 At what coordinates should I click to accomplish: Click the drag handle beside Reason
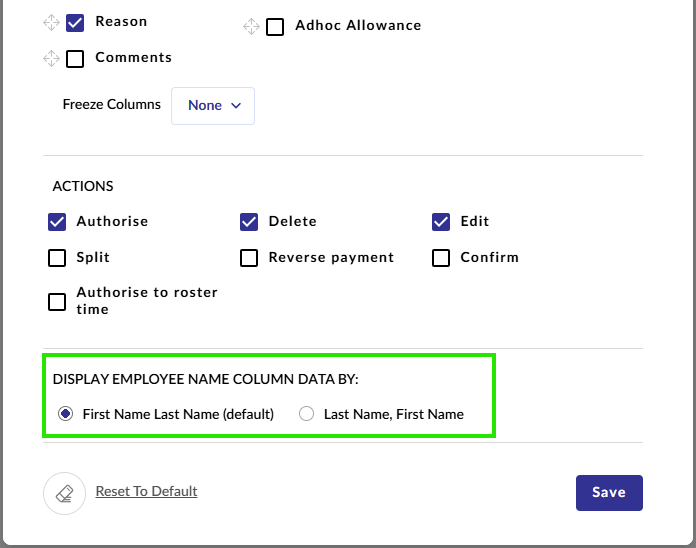click(x=51, y=23)
